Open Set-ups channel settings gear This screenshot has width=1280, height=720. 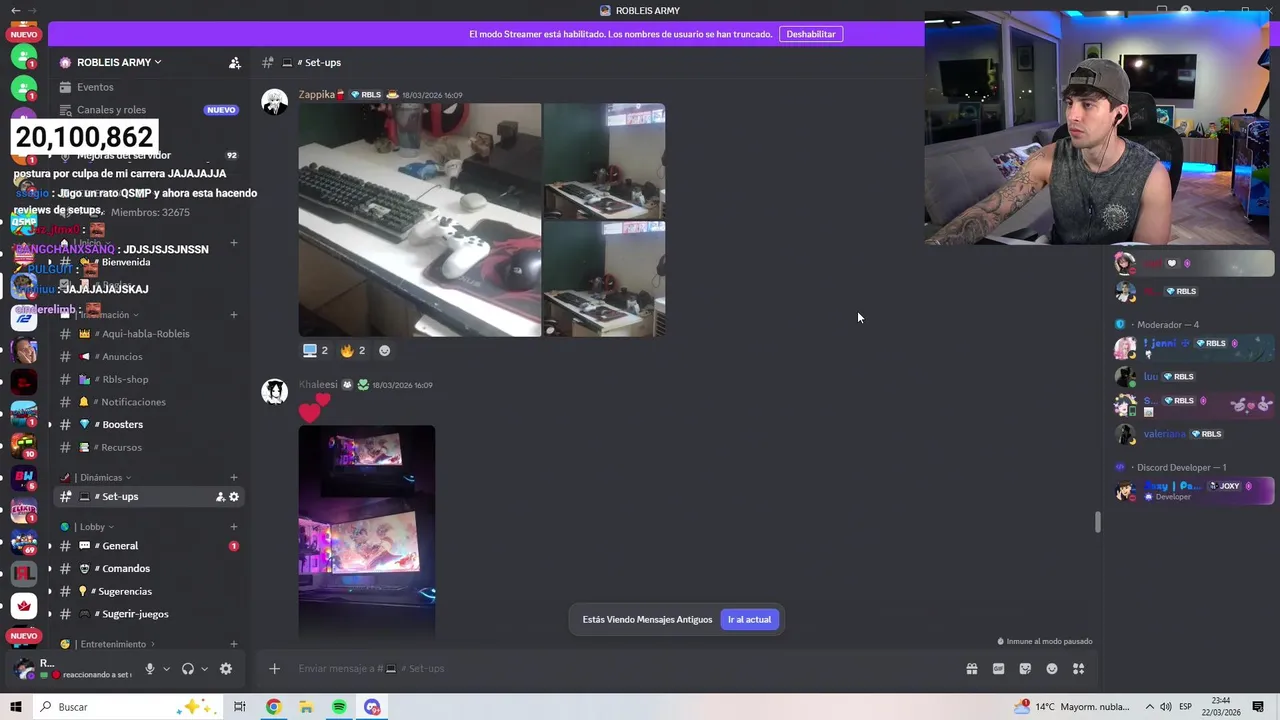click(x=234, y=497)
